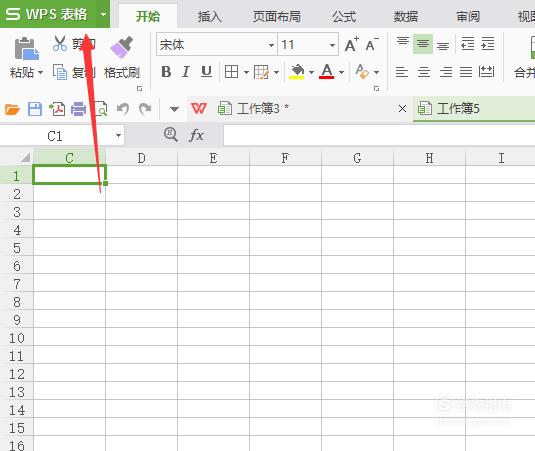Apply yellow fill color bucket
The width and height of the screenshot is (535, 451).
coord(297,72)
